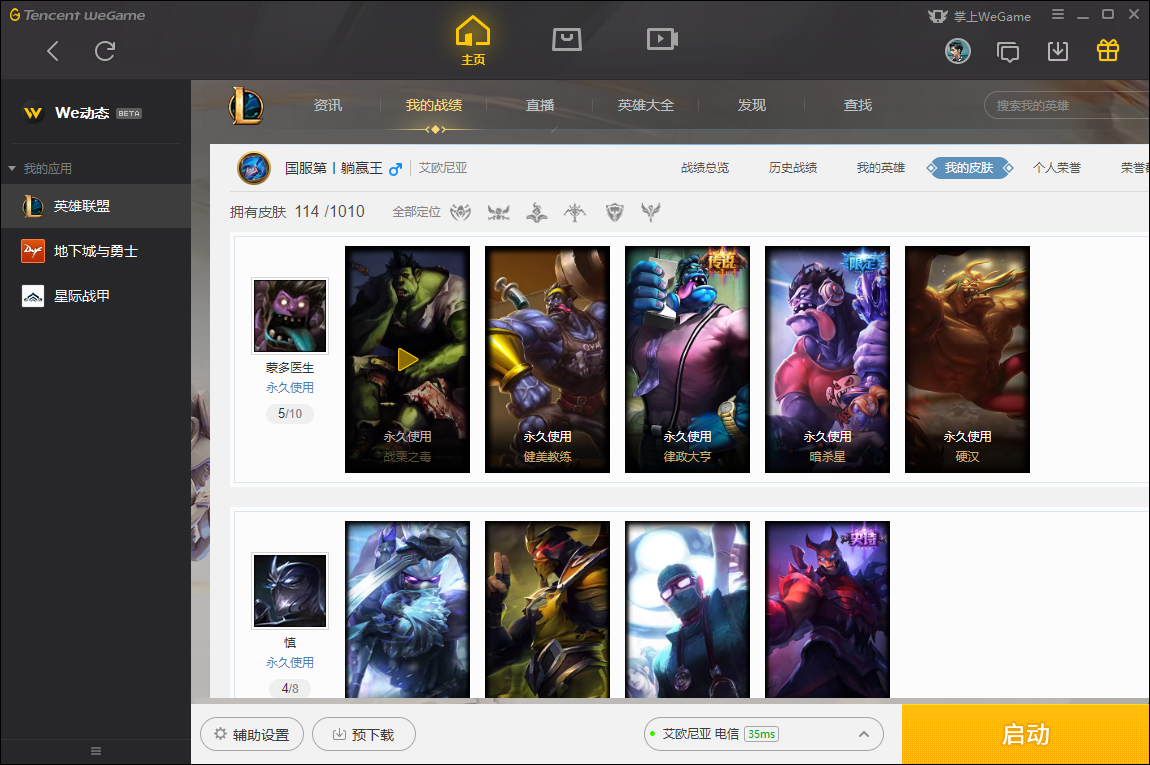This screenshot has width=1150, height=765.
Task: Open the 暗杀星 skin card
Action: point(827,359)
